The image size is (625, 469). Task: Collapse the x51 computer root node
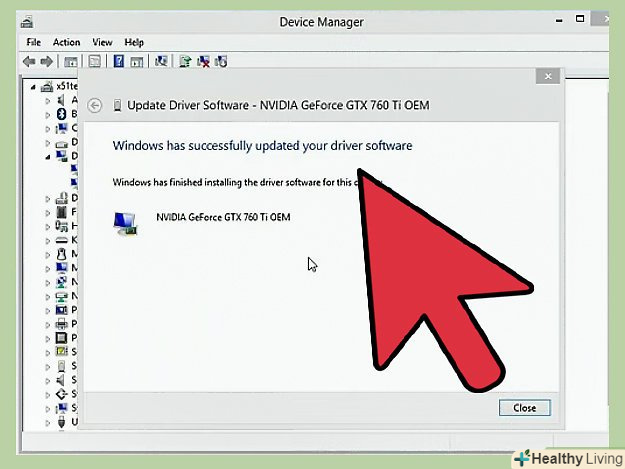33,86
